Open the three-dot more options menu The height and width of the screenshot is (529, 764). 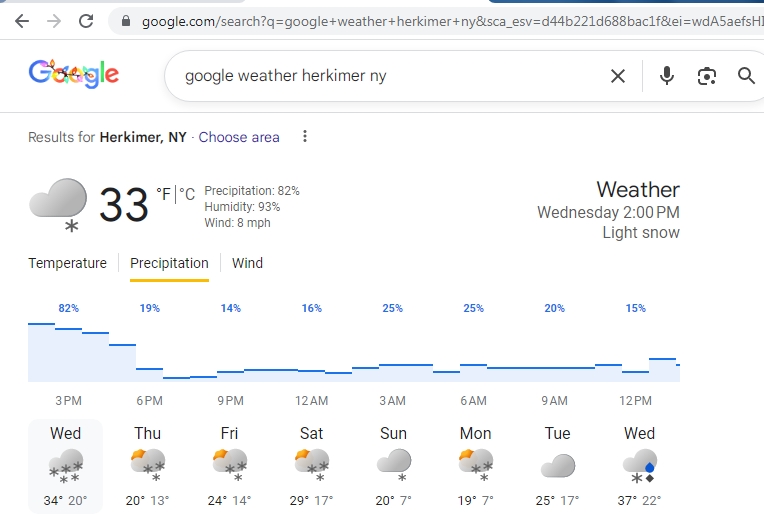coord(306,137)
